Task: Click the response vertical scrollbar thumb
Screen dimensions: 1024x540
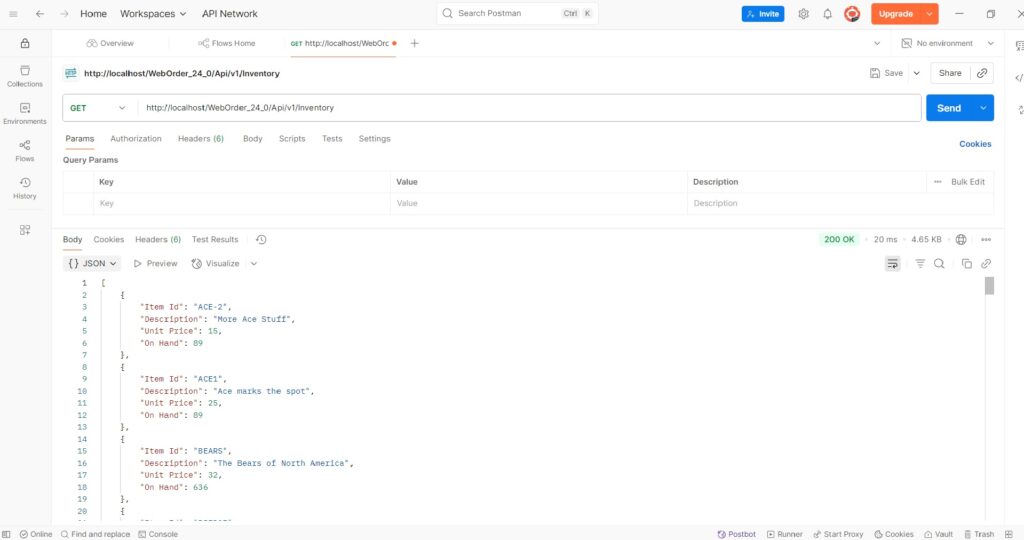Action: pyautogui.click(x=989, y=285)
